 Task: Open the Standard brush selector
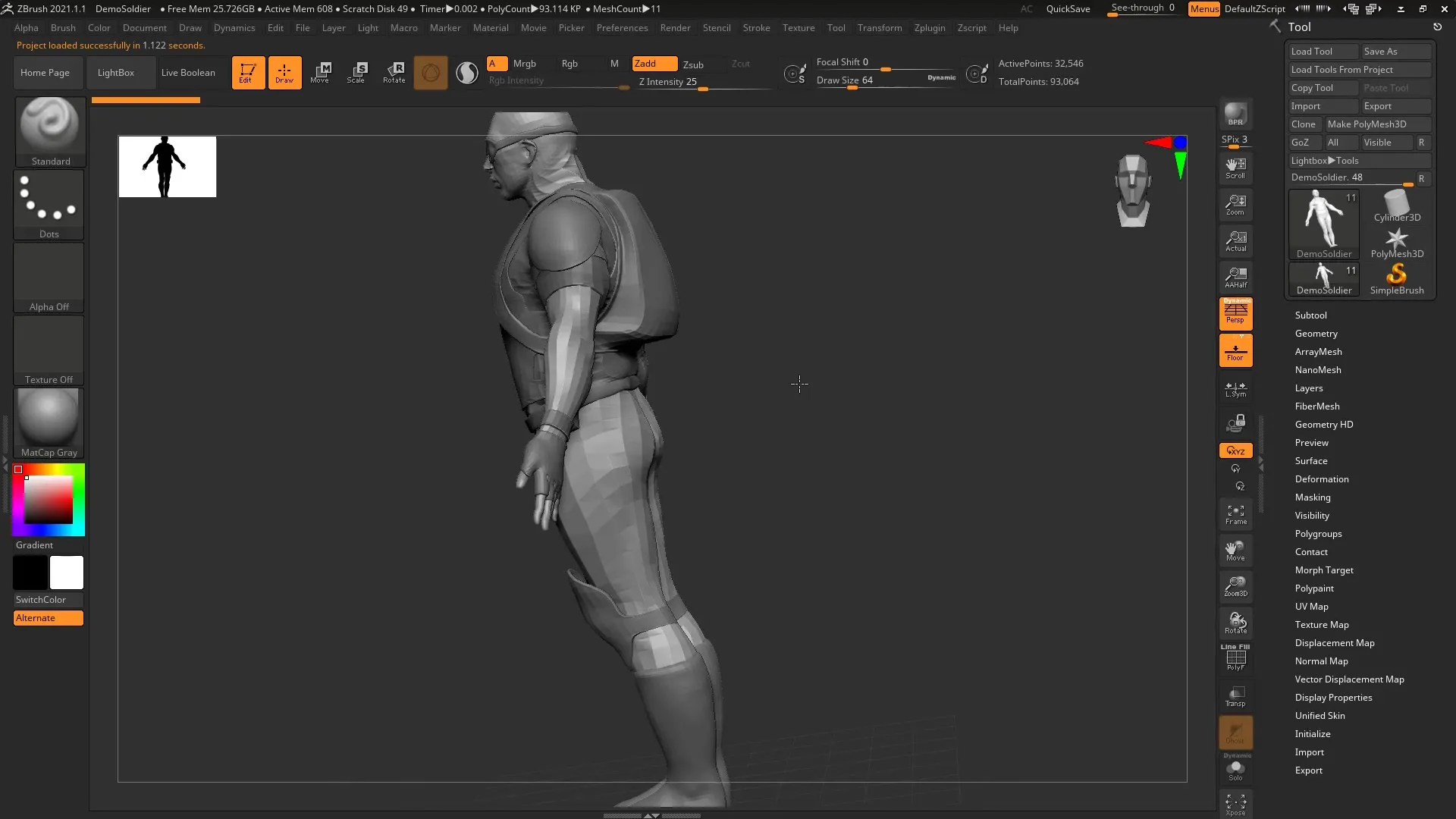coord(49,131)
